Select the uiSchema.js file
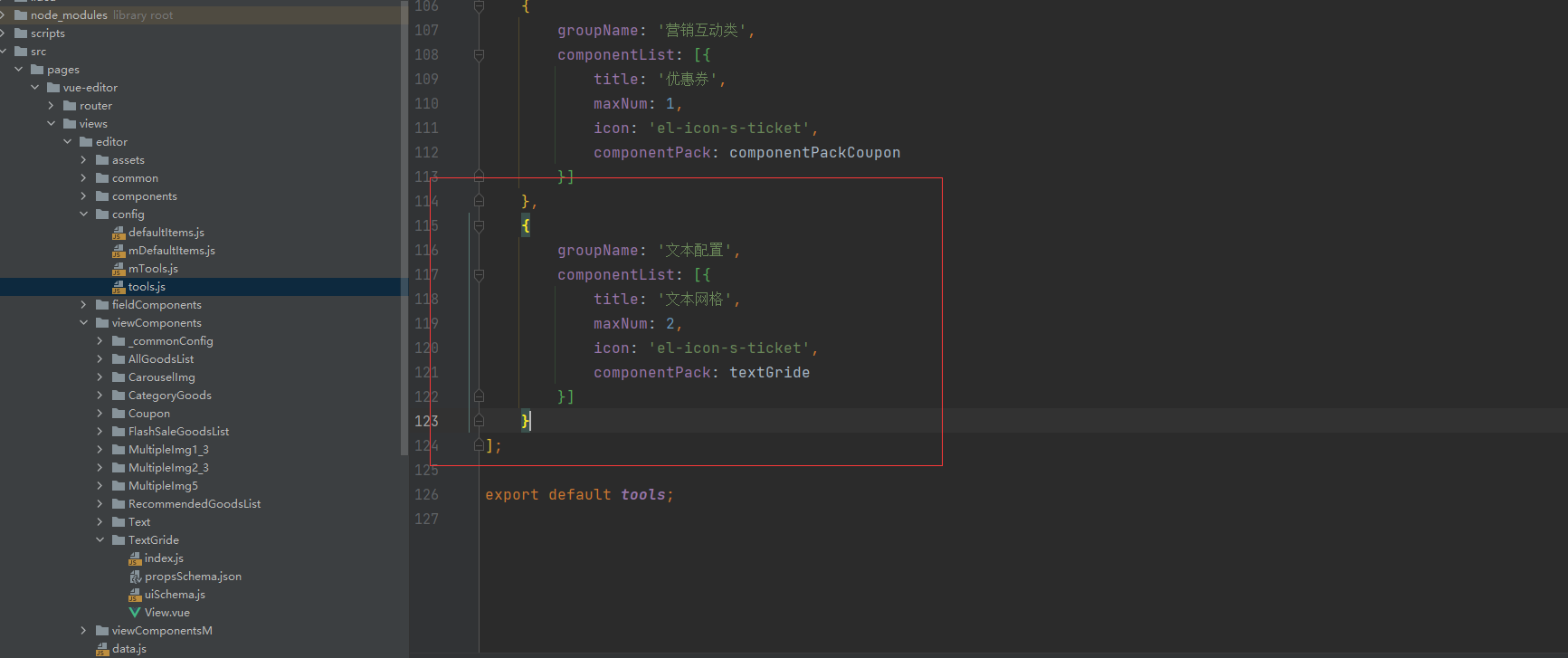 pyautogui.click(x=175, y=595)
